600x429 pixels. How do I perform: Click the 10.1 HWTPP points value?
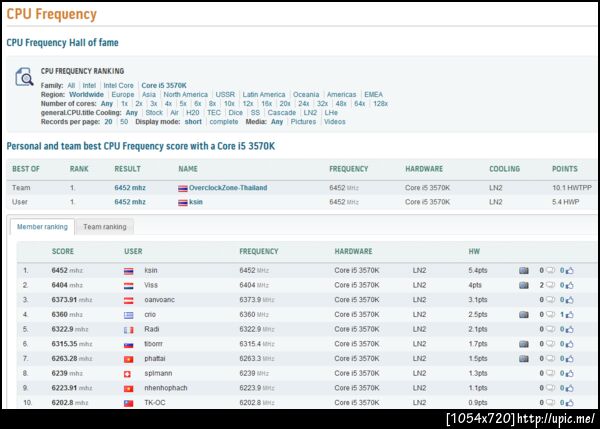coord(572,188)
